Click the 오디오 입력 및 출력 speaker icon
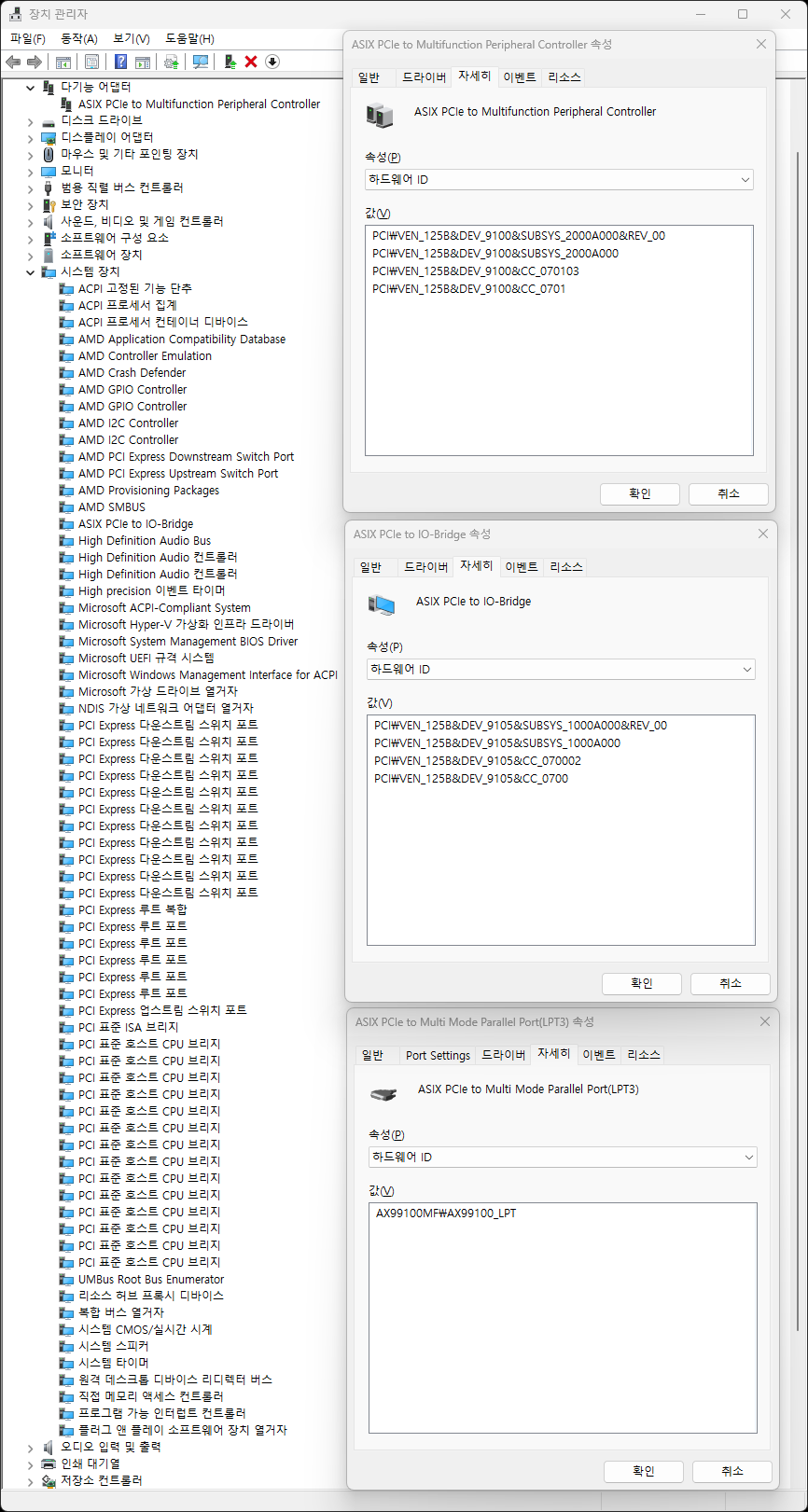The image size is (808, 1512). click(x=49, y=1447)
